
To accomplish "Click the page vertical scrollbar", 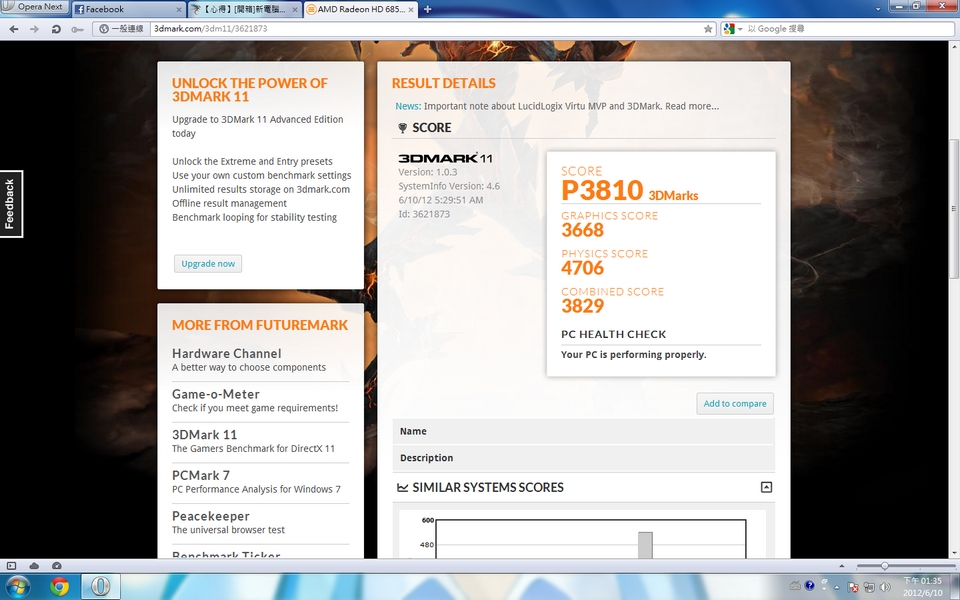I will (x=954, y=208).
